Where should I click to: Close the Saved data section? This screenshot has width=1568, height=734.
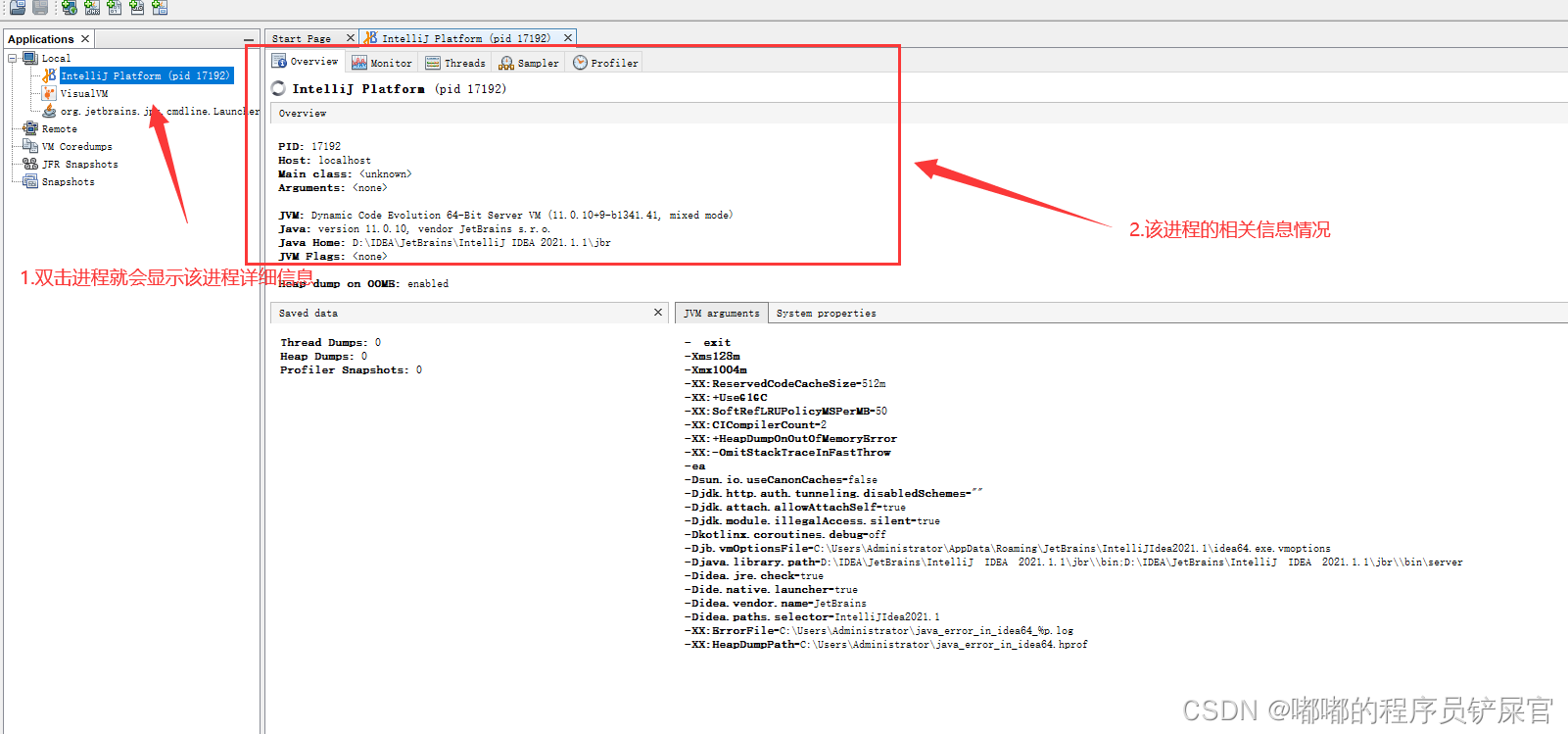coord(658,313)
